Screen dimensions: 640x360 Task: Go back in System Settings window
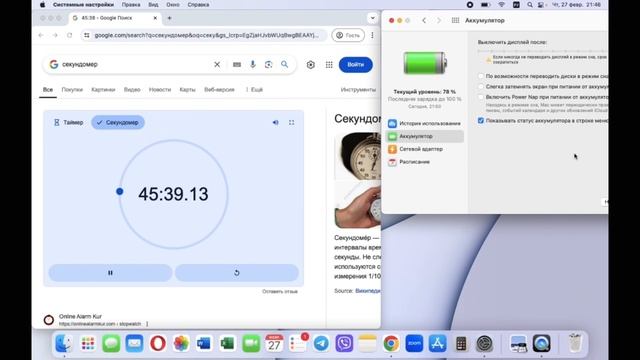click(x=424, y=20)
